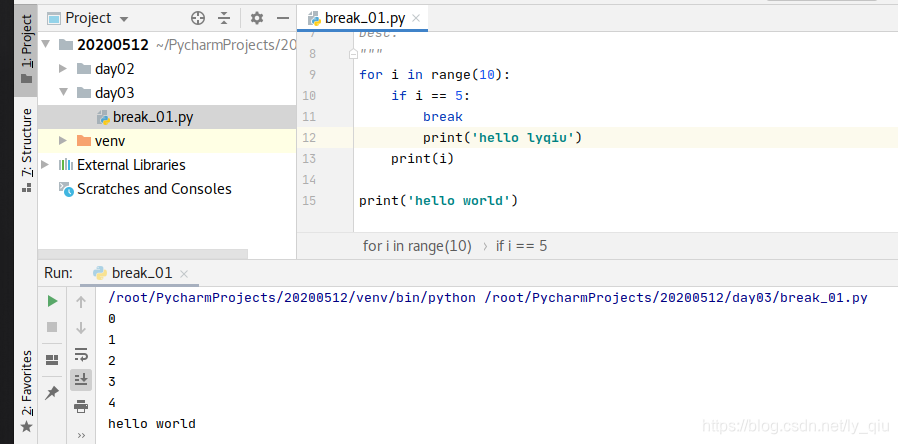Click 'if i == 5:' on line 10

pyautogui.click(x=430, y=96)
